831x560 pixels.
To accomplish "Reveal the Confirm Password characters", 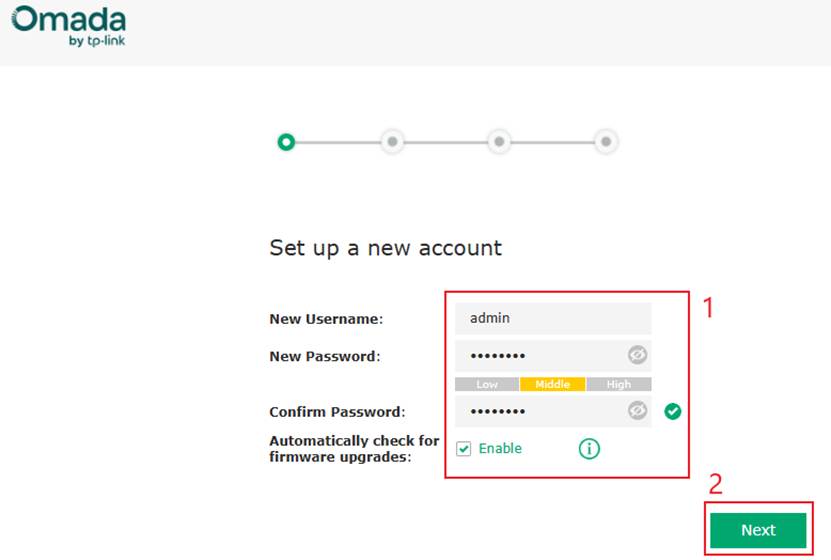I will tap(637, 411).
